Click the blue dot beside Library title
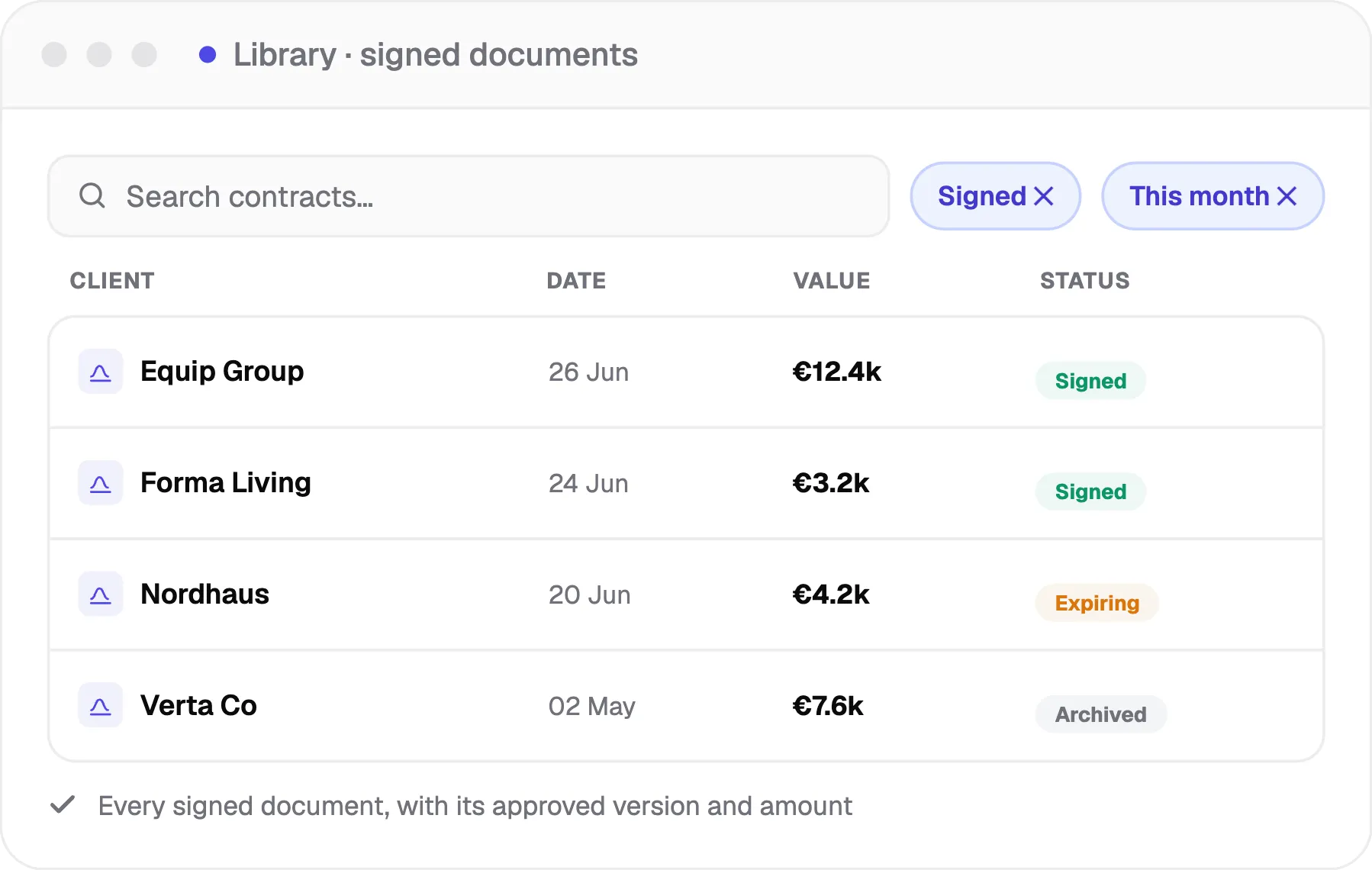 [x=208, y=55]
